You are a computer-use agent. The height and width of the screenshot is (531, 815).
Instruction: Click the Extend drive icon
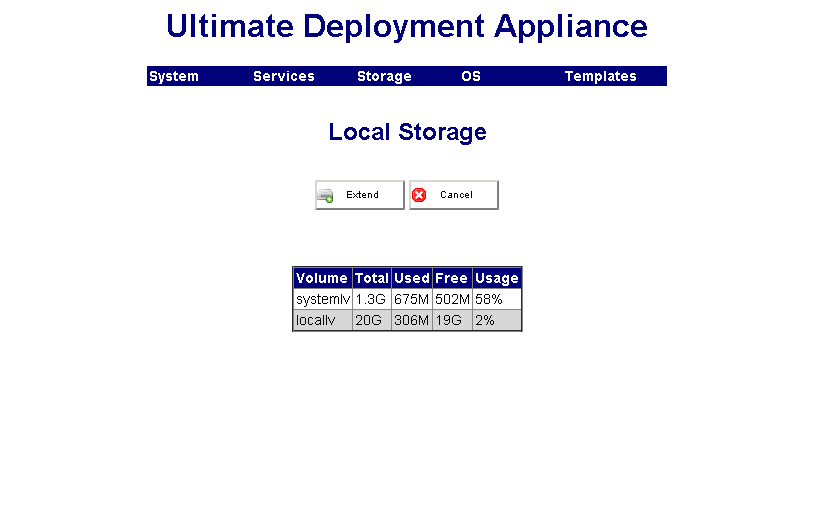coord(325,195)
